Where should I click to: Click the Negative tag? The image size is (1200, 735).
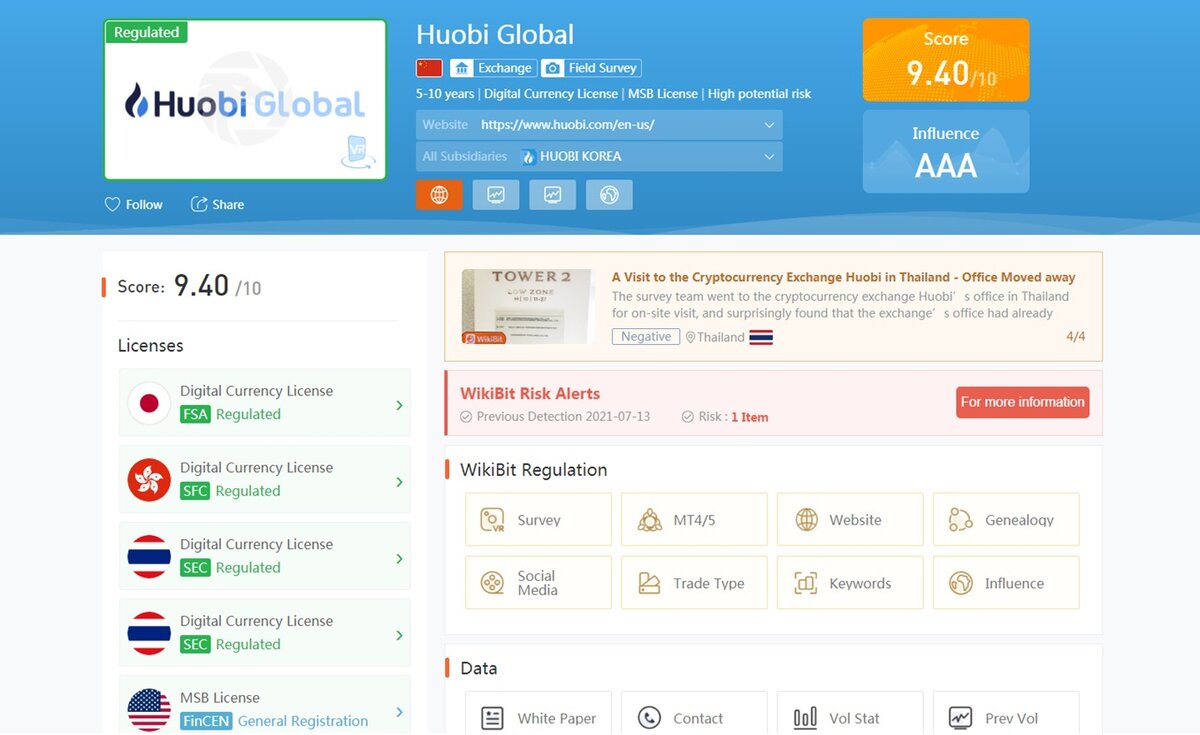pos(646,337)
